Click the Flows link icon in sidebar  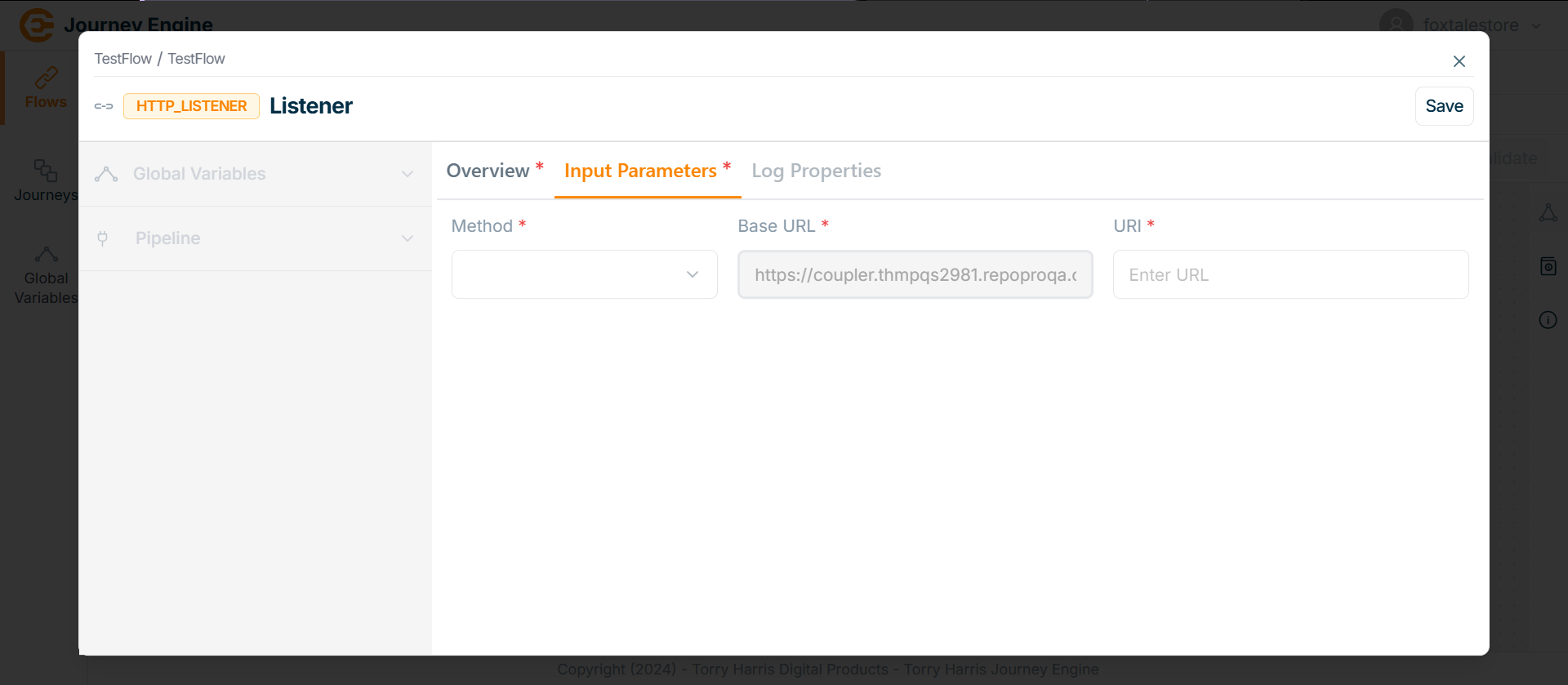[46, 78]
